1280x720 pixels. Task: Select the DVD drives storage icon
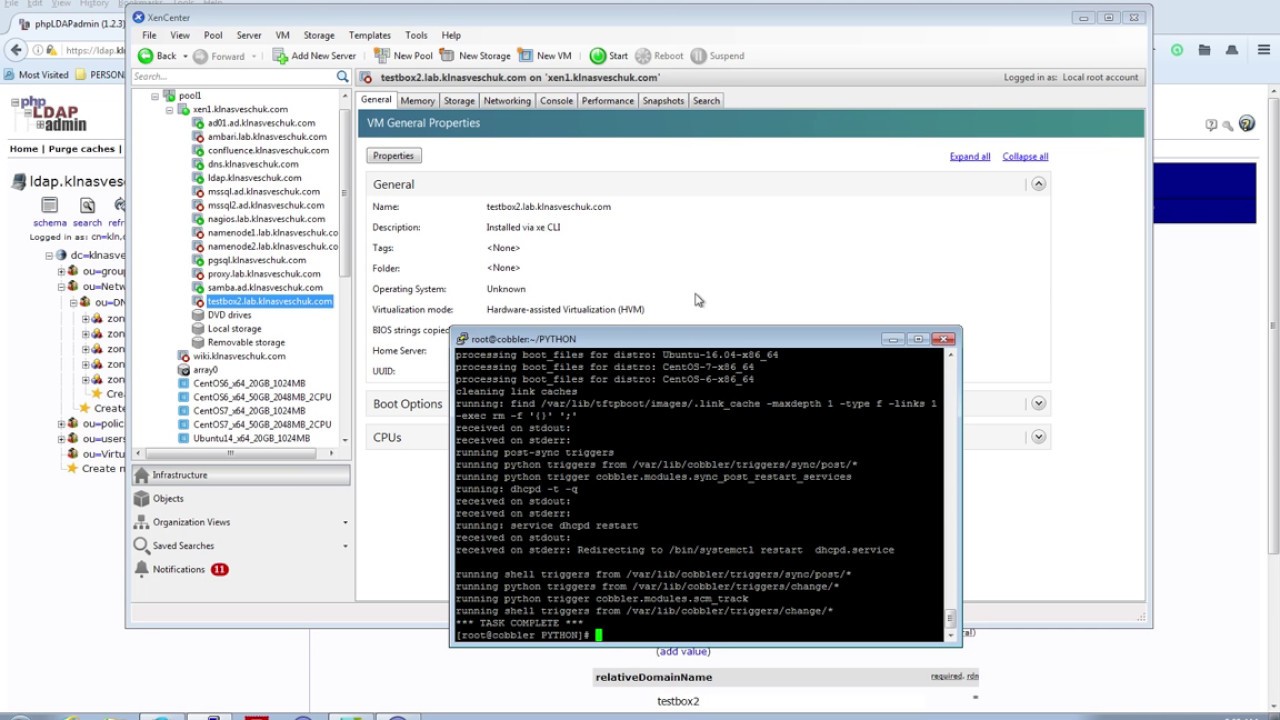point(199,315)
